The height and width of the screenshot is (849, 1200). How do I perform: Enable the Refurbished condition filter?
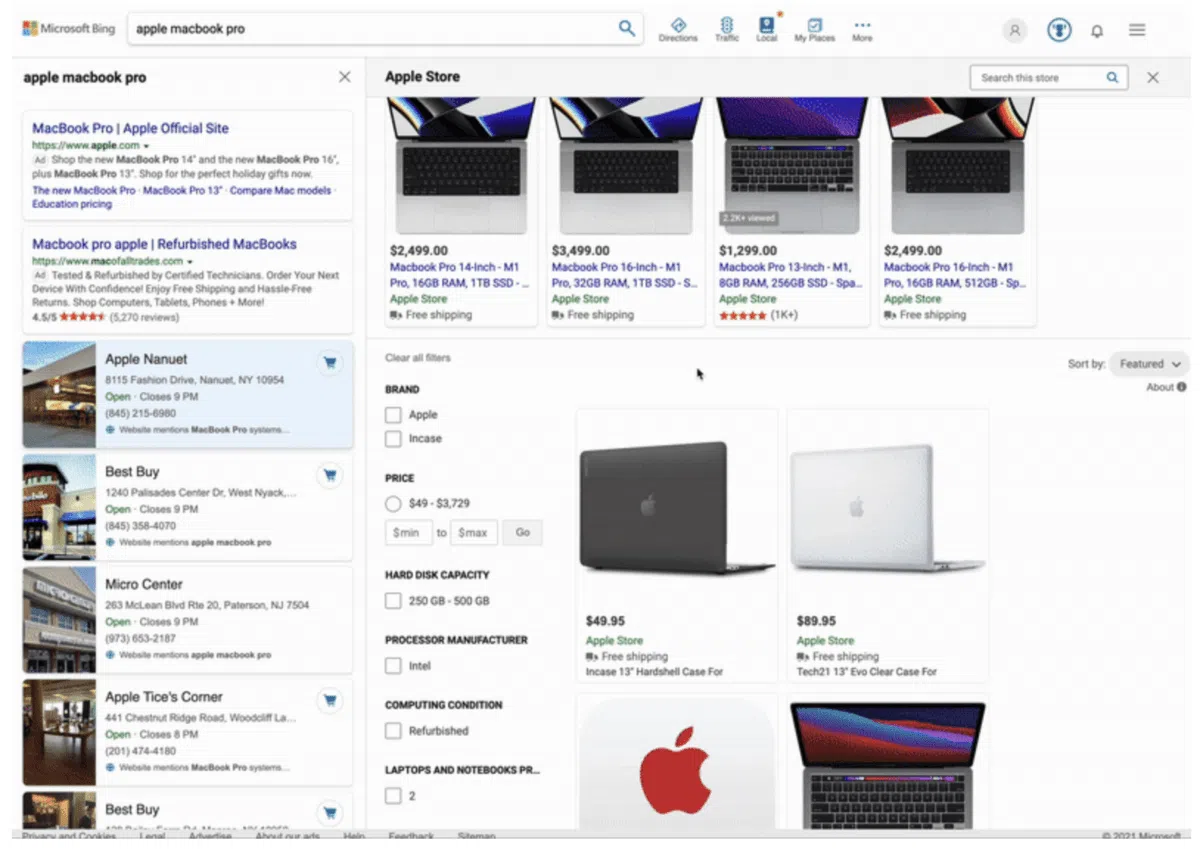point(393,731)
